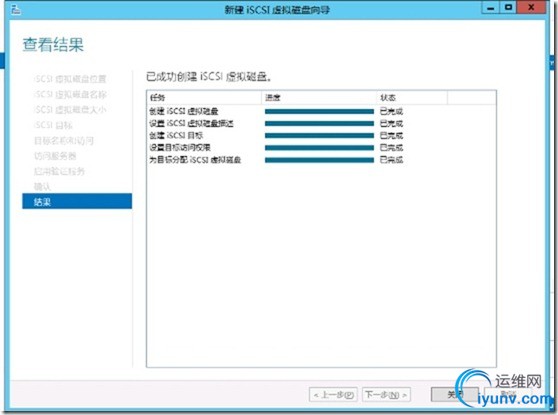Select the 为目标分配 iSCSI 虚拟磁盘 task row
This screenshot has height=415, width=558.
tap(321, 160)
